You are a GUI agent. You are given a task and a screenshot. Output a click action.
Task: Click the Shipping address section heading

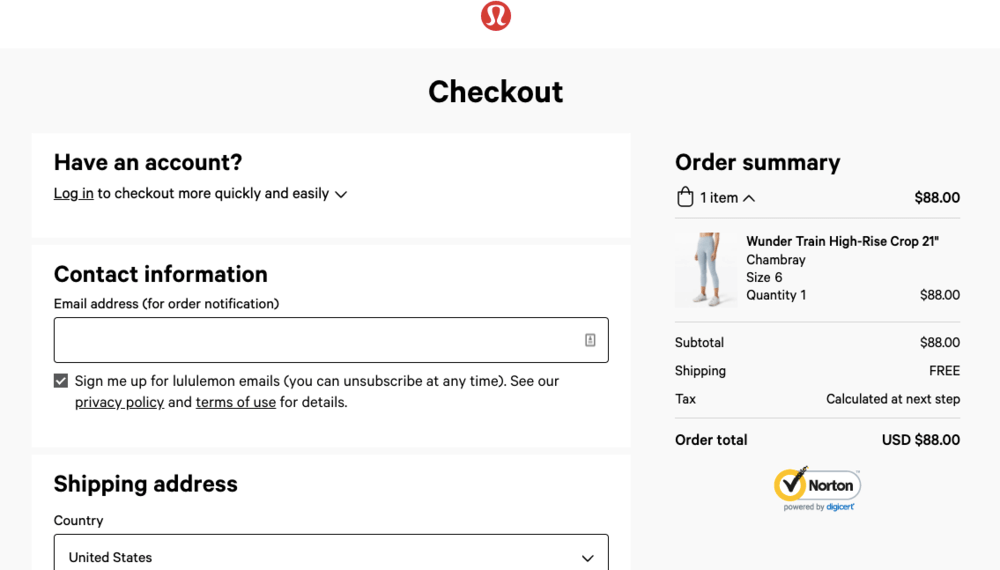point(146,484)
